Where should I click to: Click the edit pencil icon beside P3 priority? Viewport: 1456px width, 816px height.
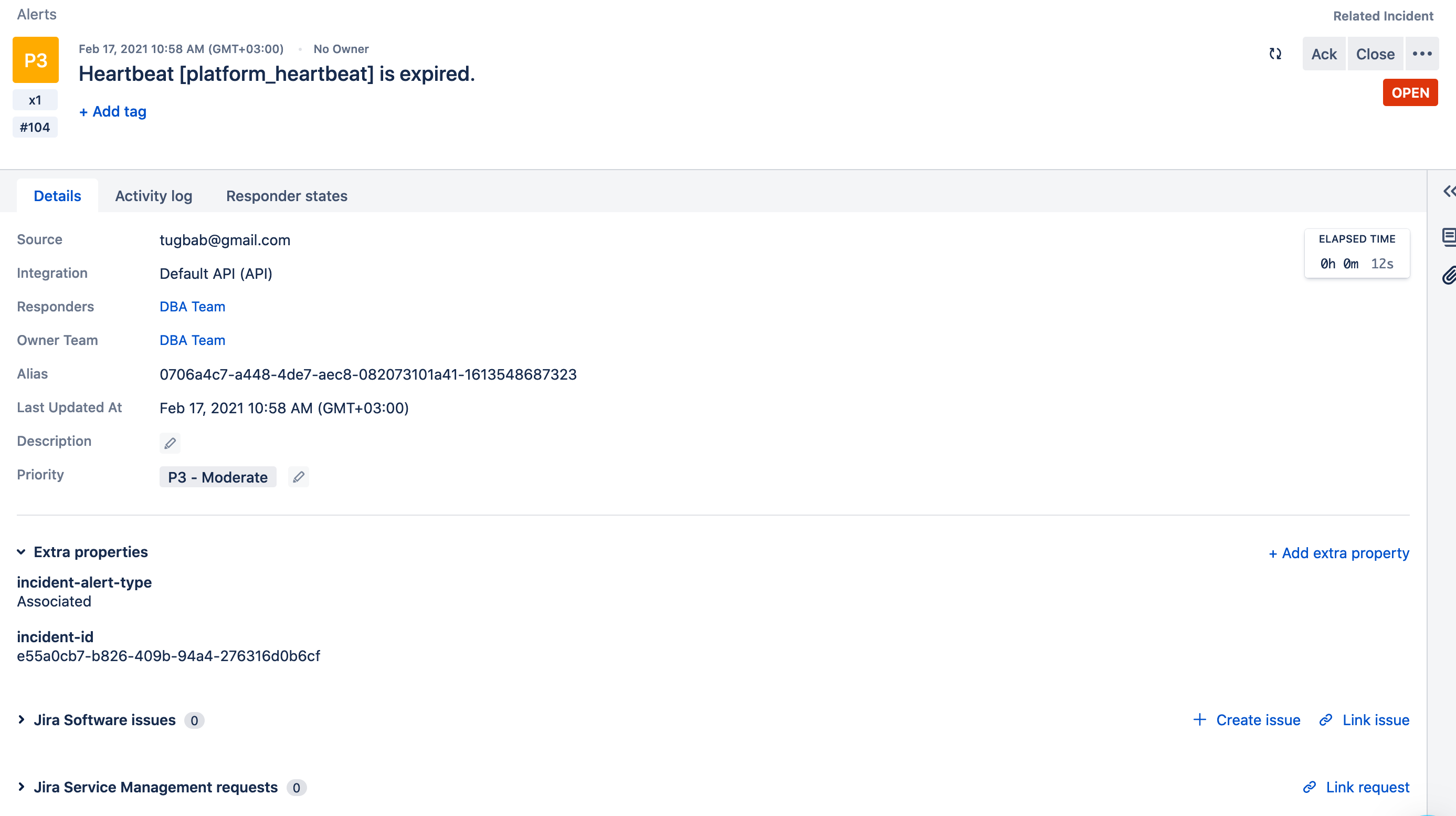(x=298, y=477)
